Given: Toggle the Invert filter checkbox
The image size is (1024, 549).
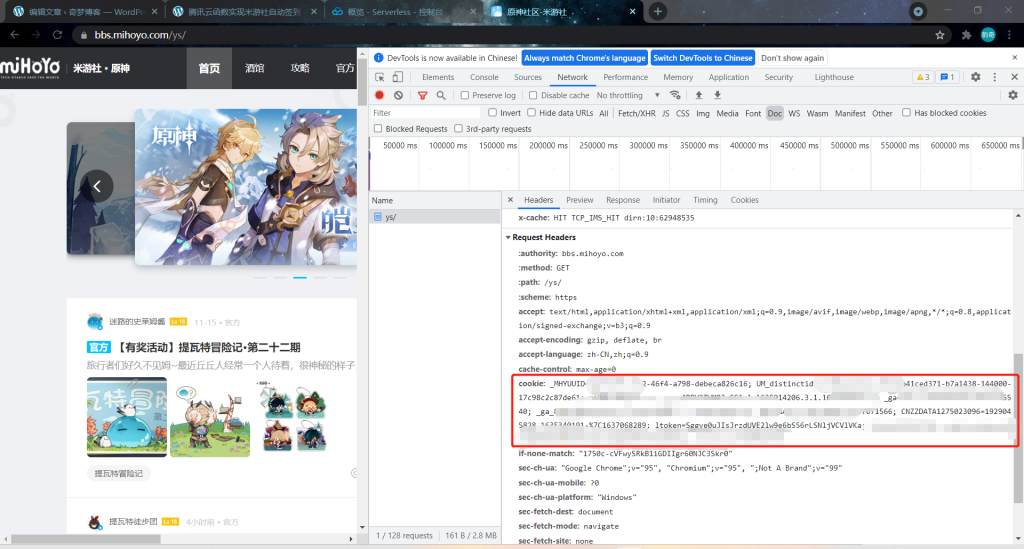Looking at the screenshot, I should (492, 112).
